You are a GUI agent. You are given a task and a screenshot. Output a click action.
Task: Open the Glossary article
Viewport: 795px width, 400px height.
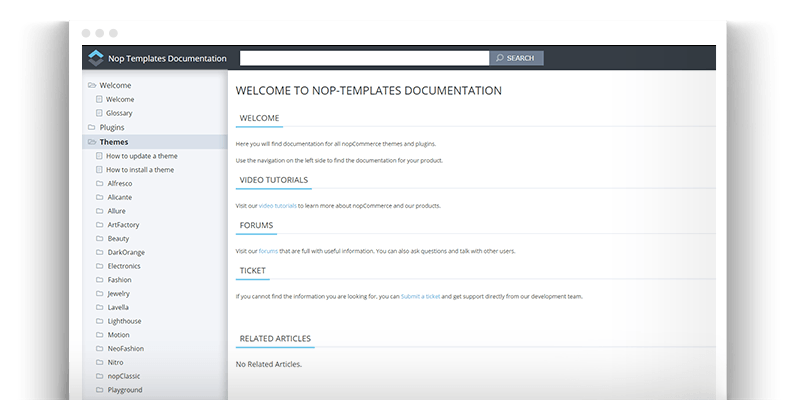tap(119, 113)
